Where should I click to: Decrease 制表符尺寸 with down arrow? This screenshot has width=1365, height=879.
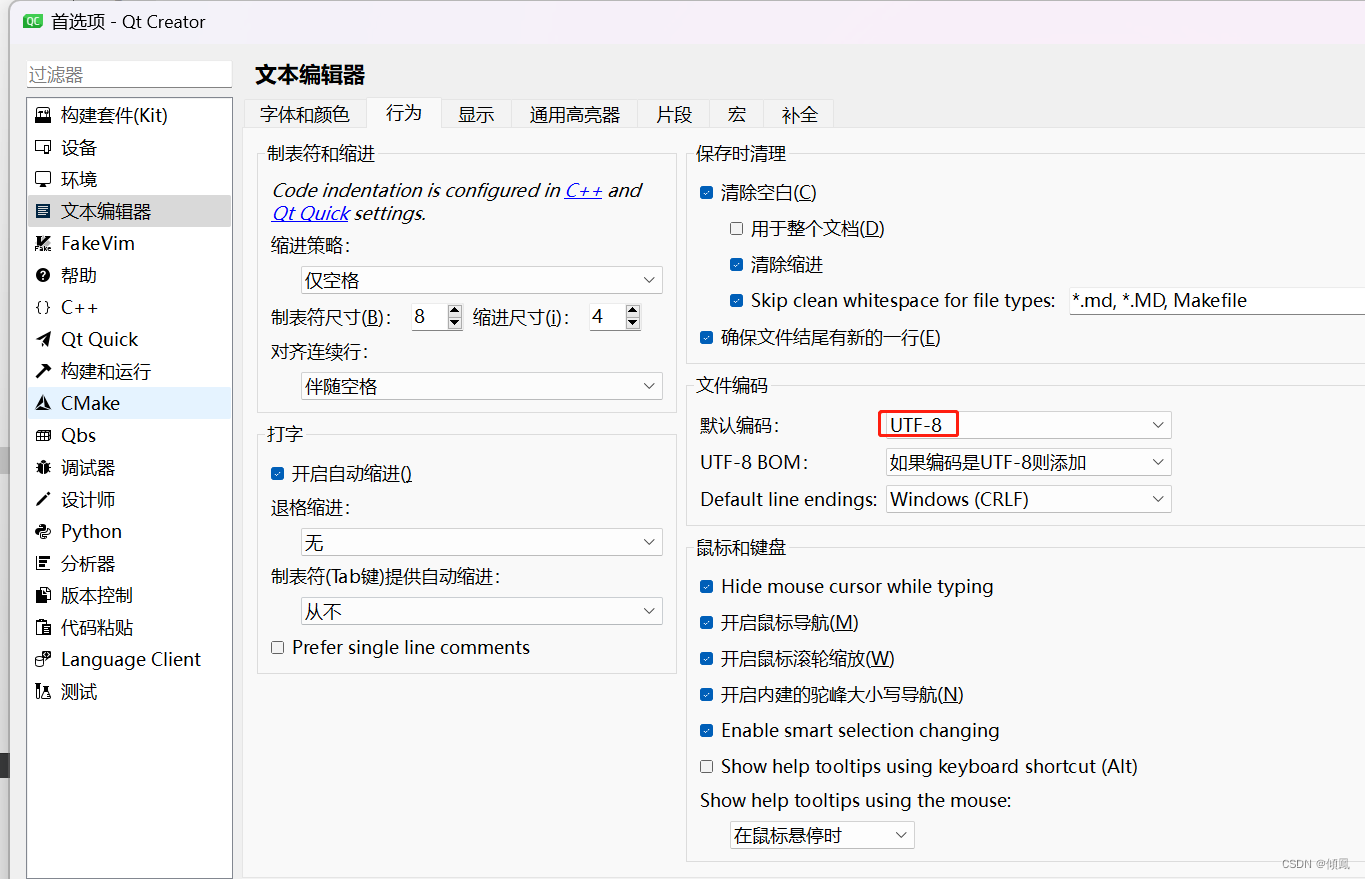point(455,323)
